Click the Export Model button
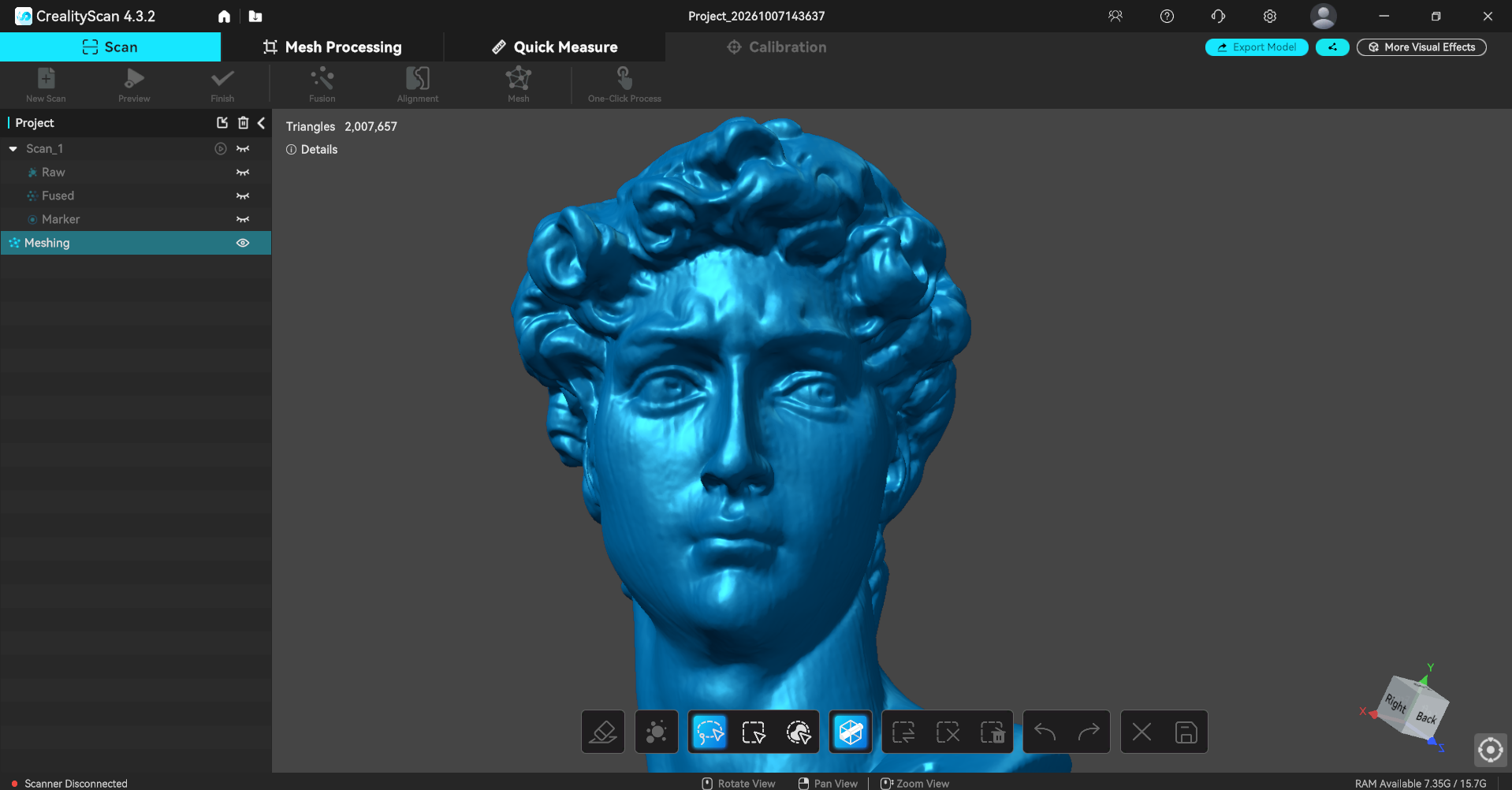1512x790 pixels. pyautogui.click(x=1257, y=47)
